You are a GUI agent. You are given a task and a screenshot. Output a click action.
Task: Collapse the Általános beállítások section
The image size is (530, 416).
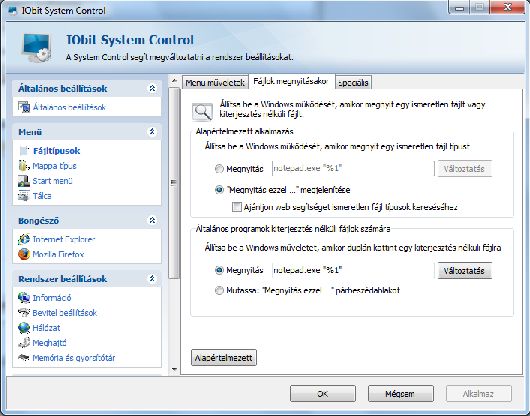(x=152, y=89)
